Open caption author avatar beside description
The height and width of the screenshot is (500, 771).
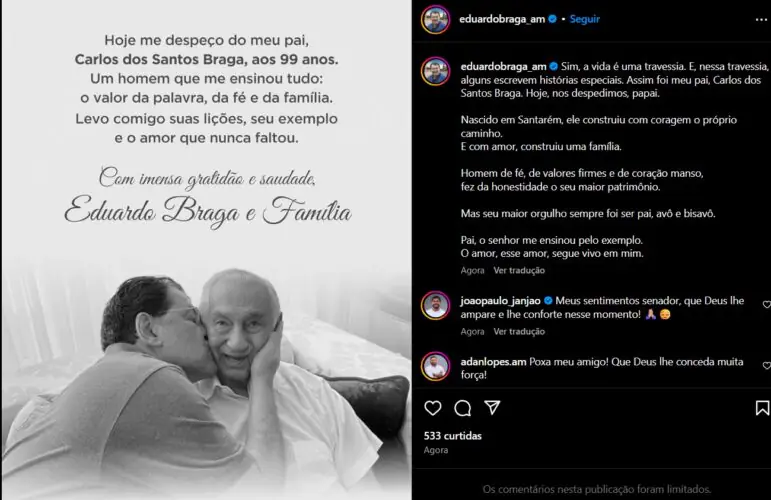tap(436, 71)
